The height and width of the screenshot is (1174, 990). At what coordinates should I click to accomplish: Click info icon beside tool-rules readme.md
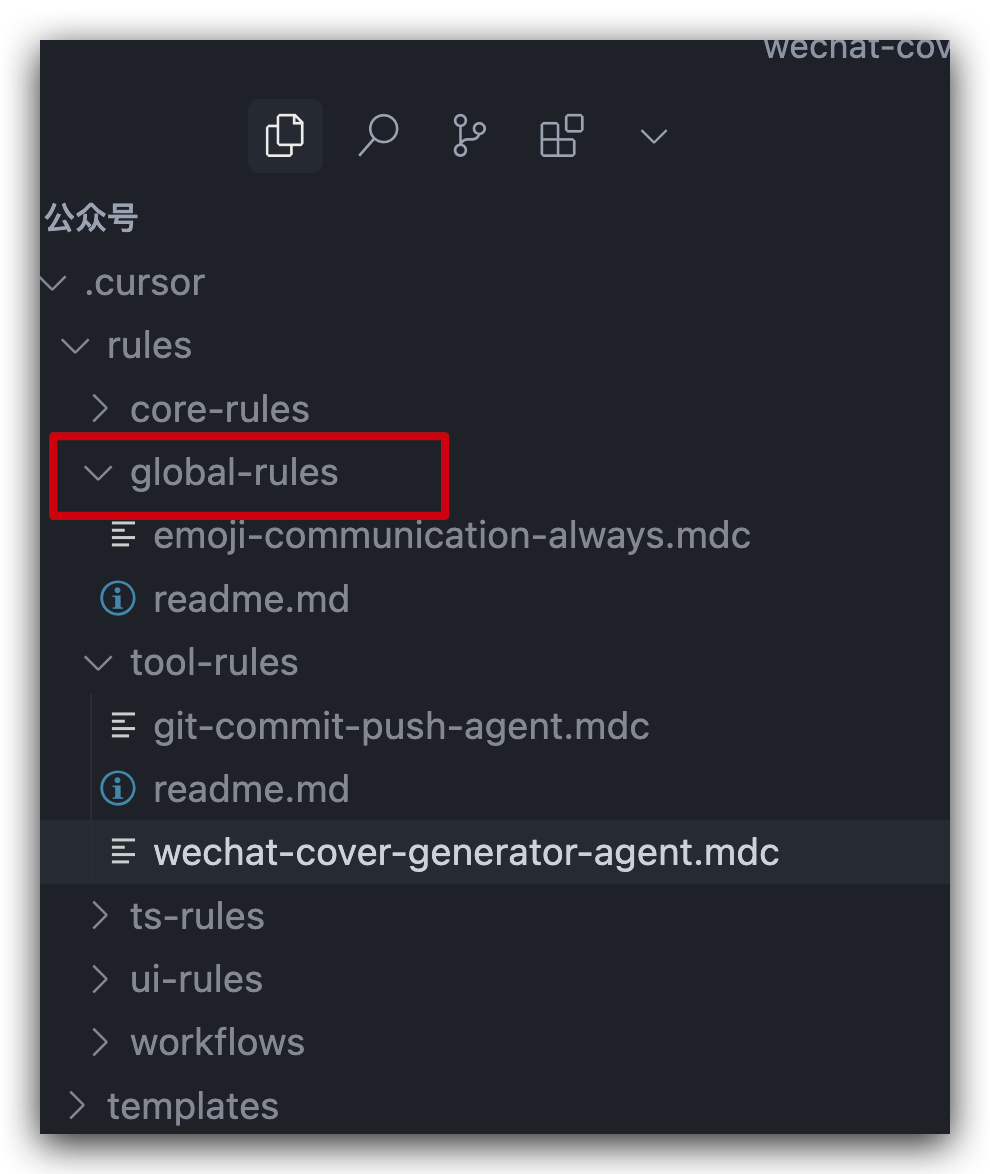click(118, 788)
